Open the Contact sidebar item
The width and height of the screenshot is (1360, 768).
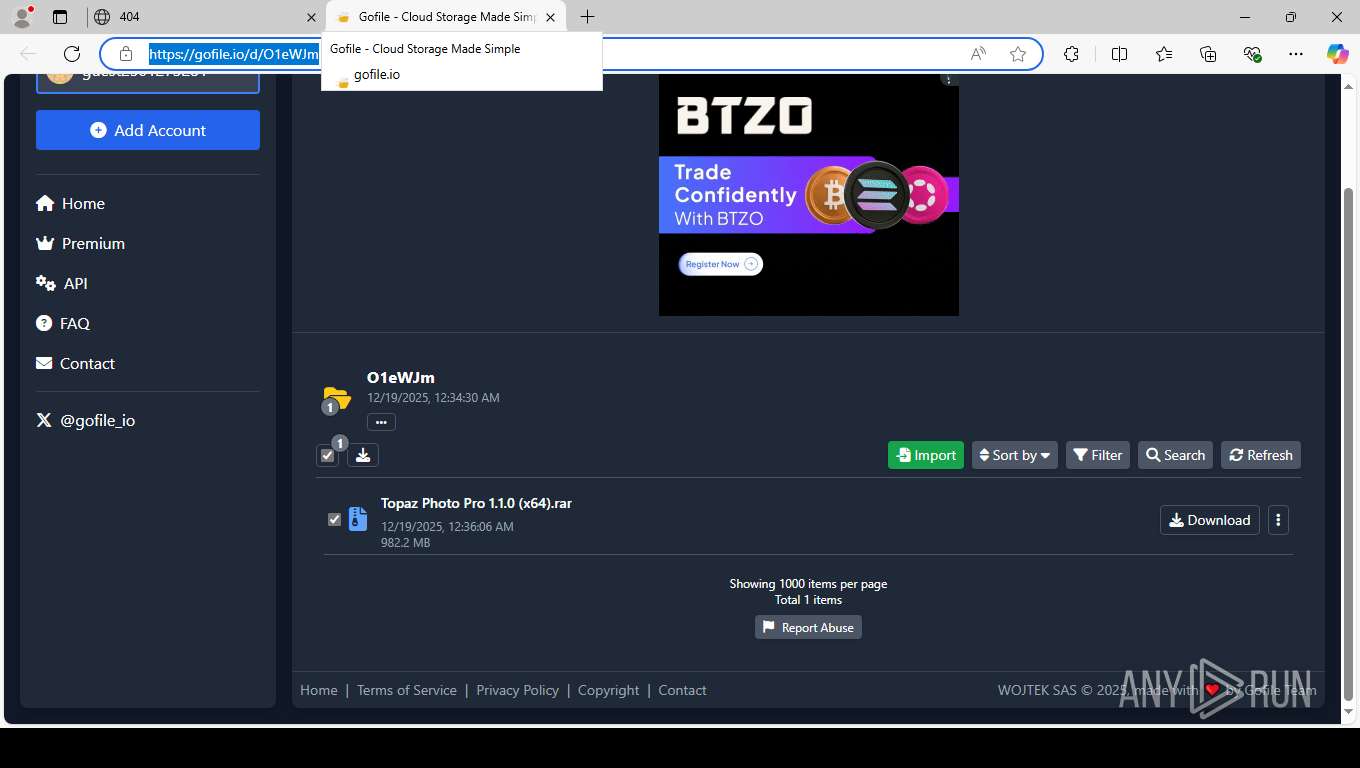pyautogui.click(x=75, y=363)
